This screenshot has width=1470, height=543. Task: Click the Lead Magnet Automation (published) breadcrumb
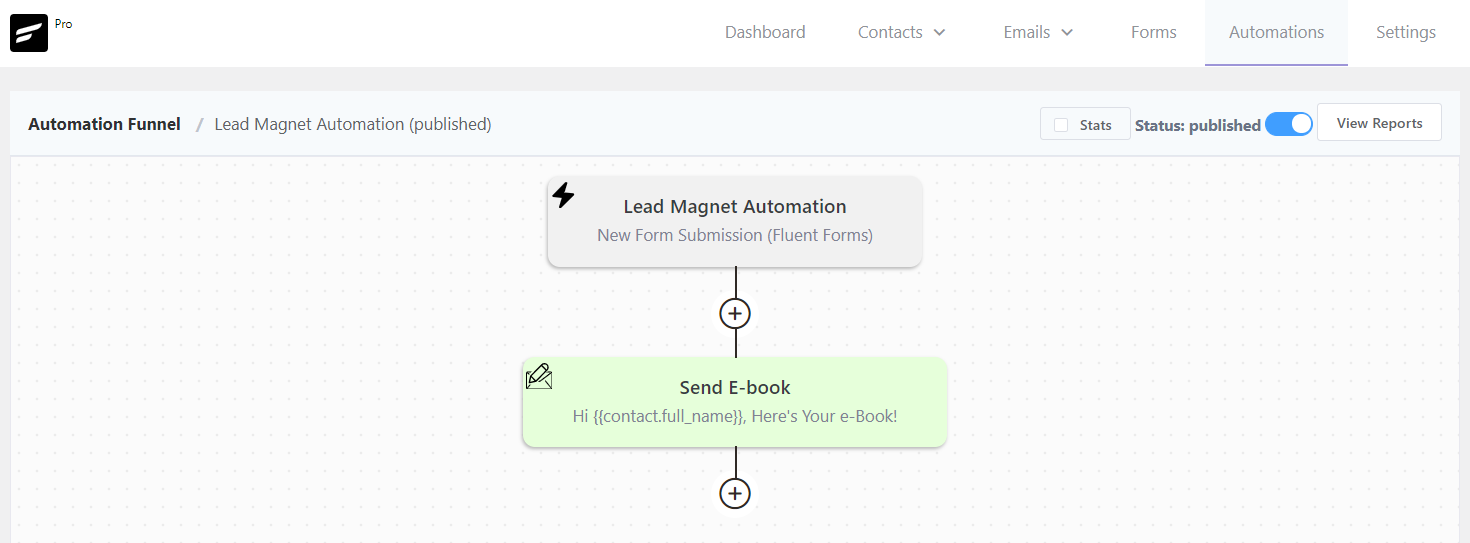click(353, 124)
